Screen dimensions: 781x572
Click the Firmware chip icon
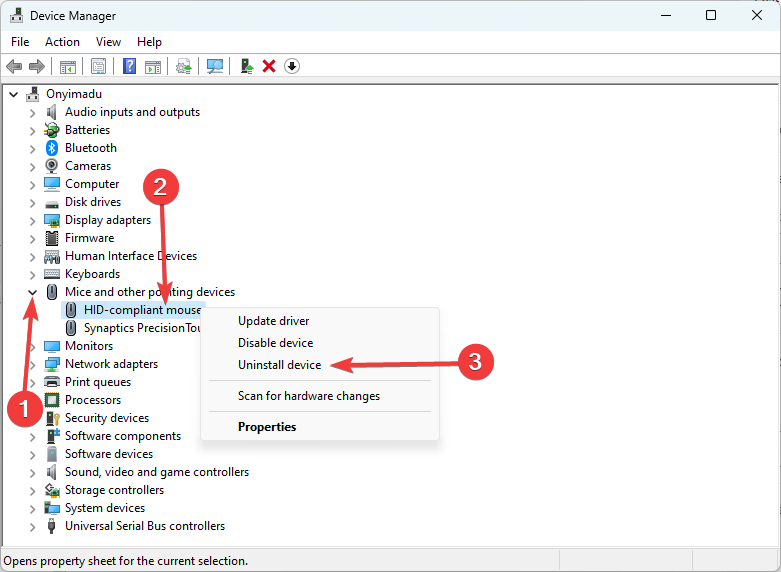tap(52, 238)
